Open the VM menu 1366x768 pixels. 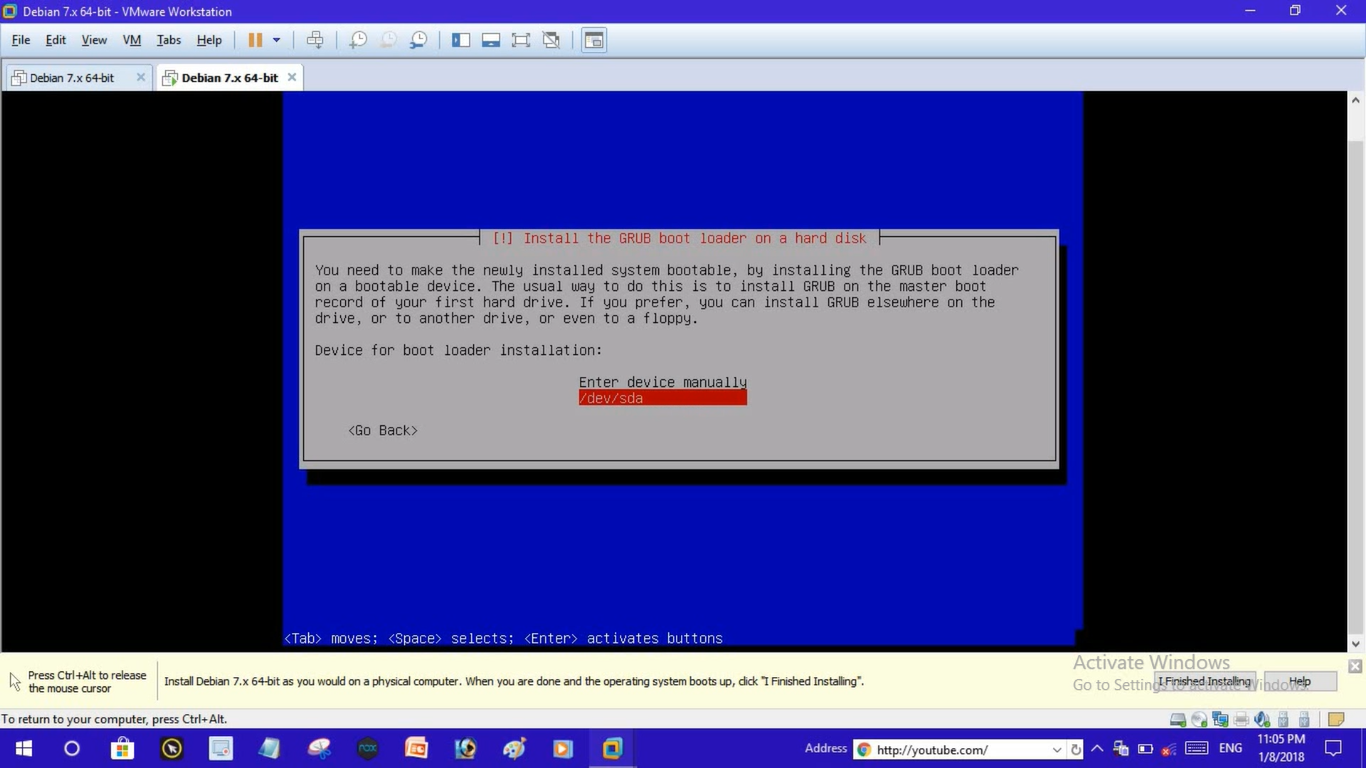tap(131, 40)
